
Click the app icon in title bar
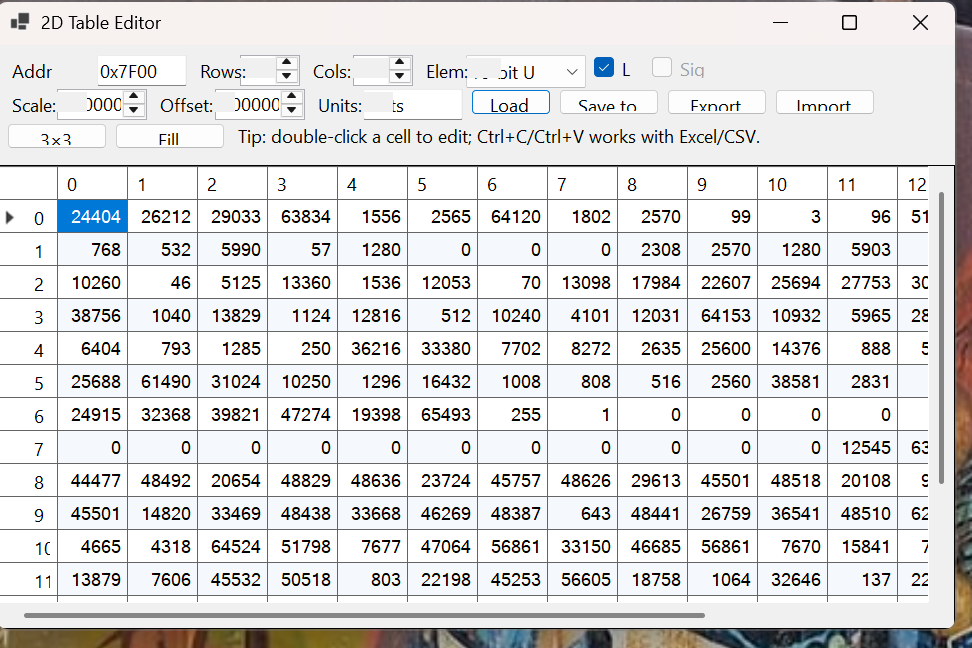pos(19,22)
